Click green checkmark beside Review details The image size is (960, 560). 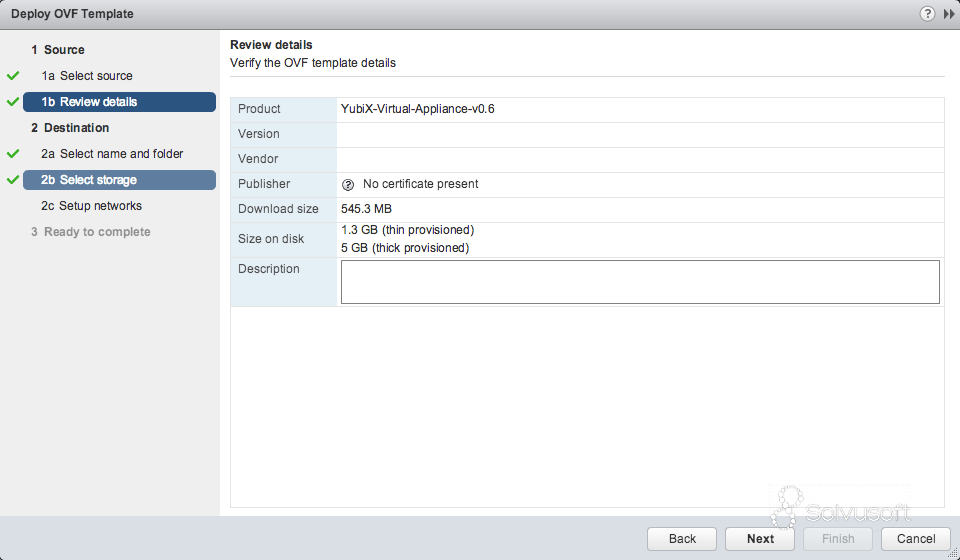[13, 102]
